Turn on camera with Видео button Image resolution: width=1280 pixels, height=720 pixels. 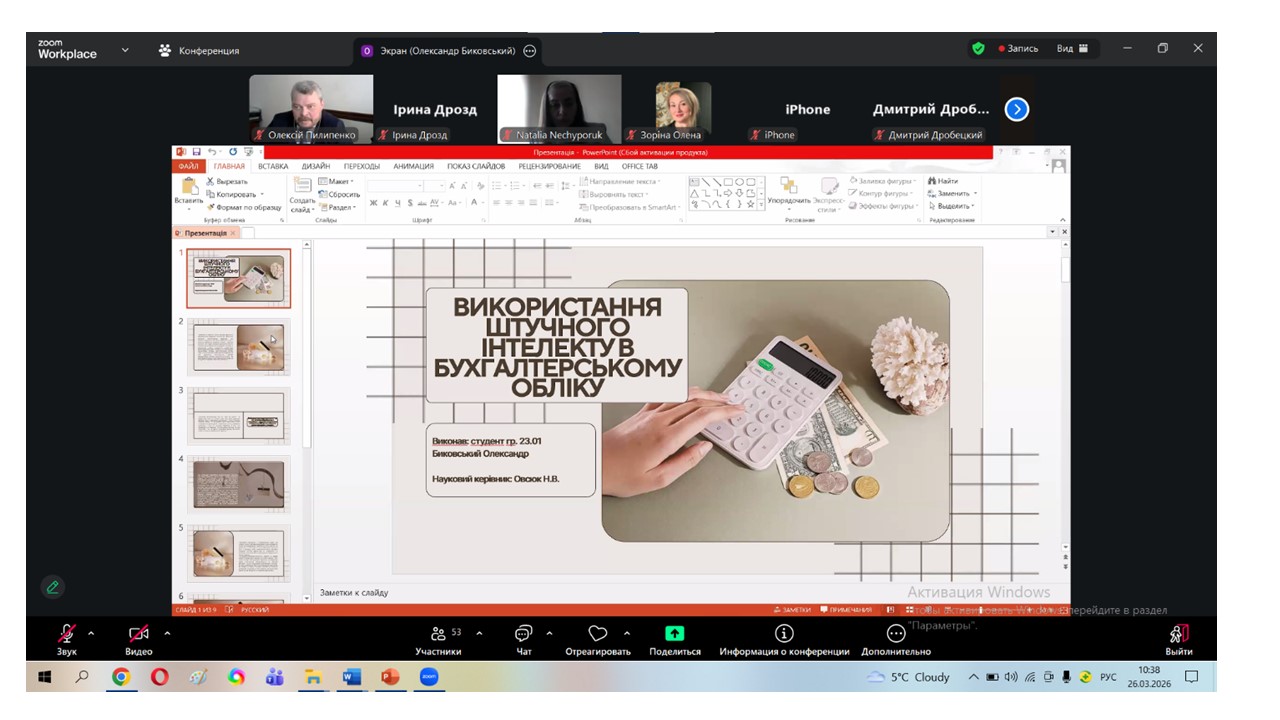139,634
